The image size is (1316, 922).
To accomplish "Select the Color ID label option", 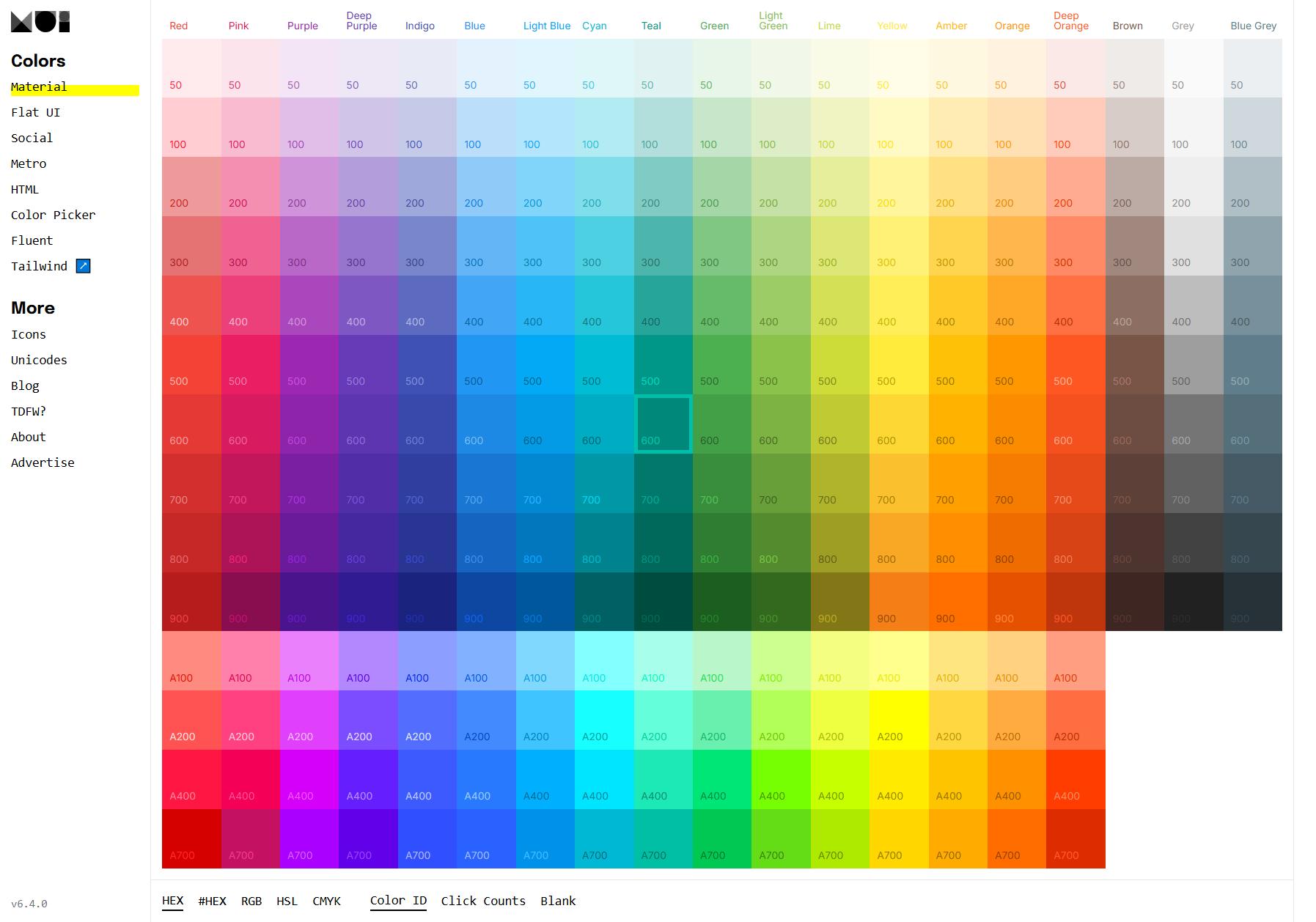I will [x=398, y=901].
